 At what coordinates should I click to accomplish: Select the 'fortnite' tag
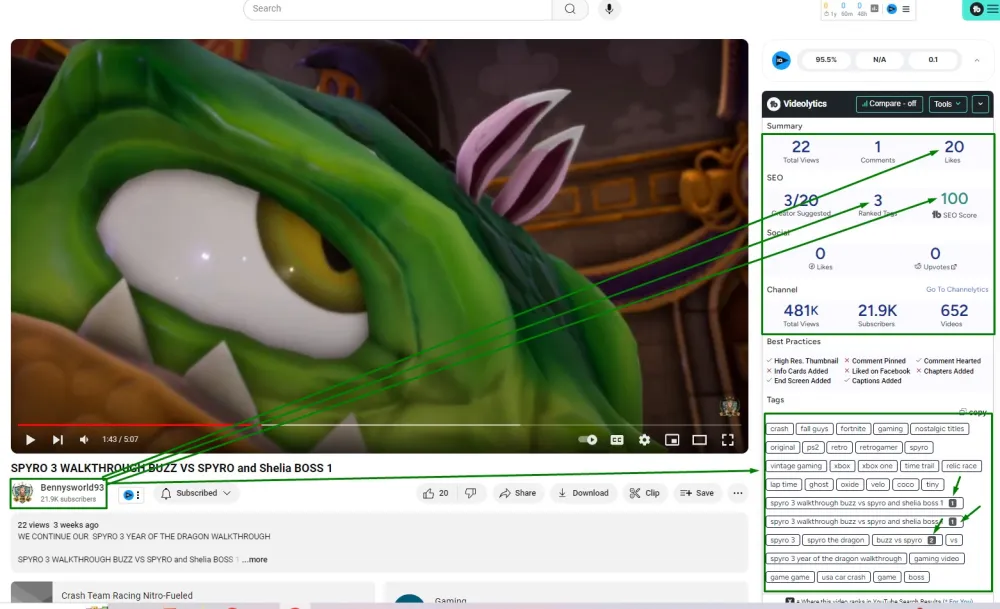point(853,429)
